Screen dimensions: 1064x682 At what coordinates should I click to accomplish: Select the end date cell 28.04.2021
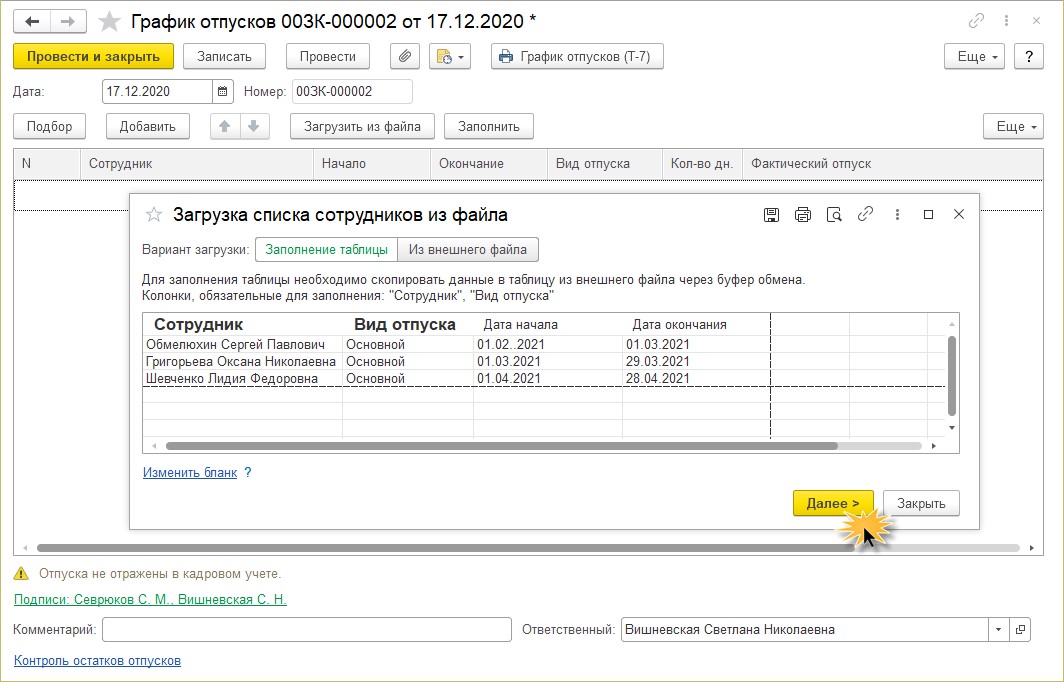click(x=696, y=378)
